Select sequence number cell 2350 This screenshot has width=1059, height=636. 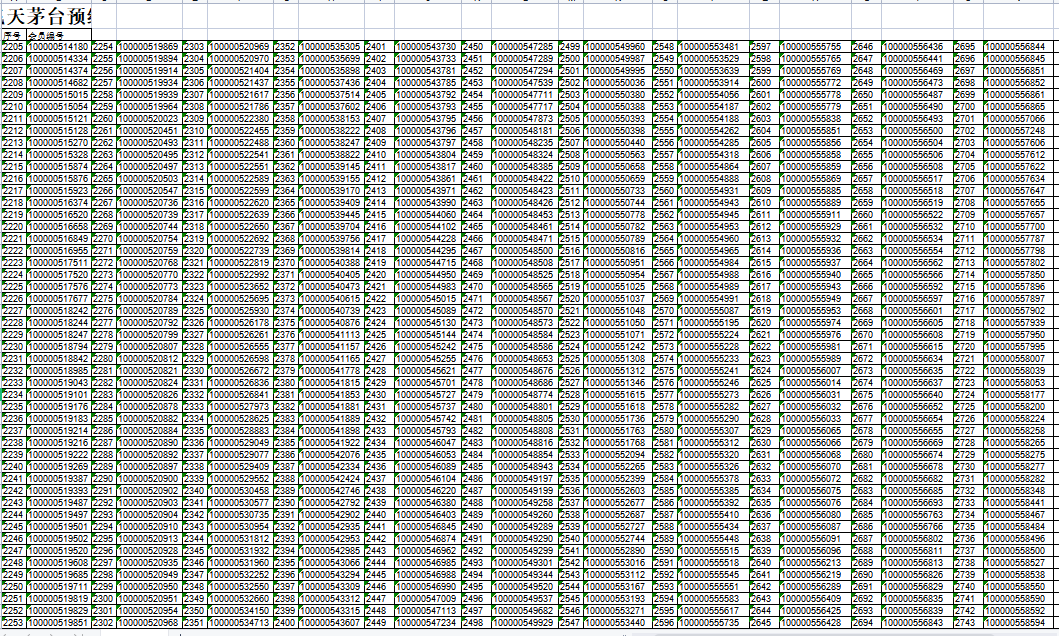195,610
